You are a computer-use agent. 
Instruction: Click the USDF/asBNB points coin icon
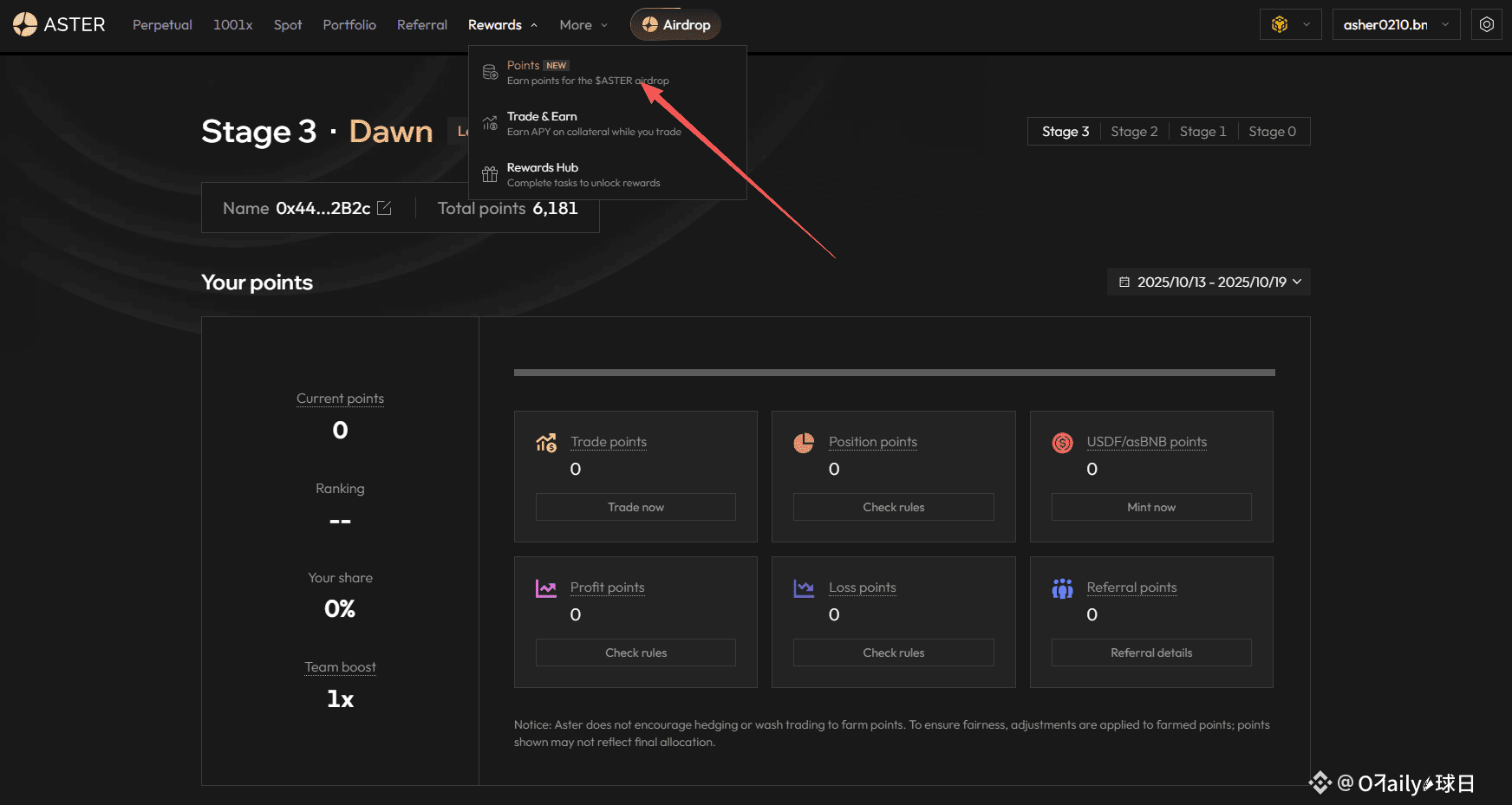click(x=1062, y=443)
